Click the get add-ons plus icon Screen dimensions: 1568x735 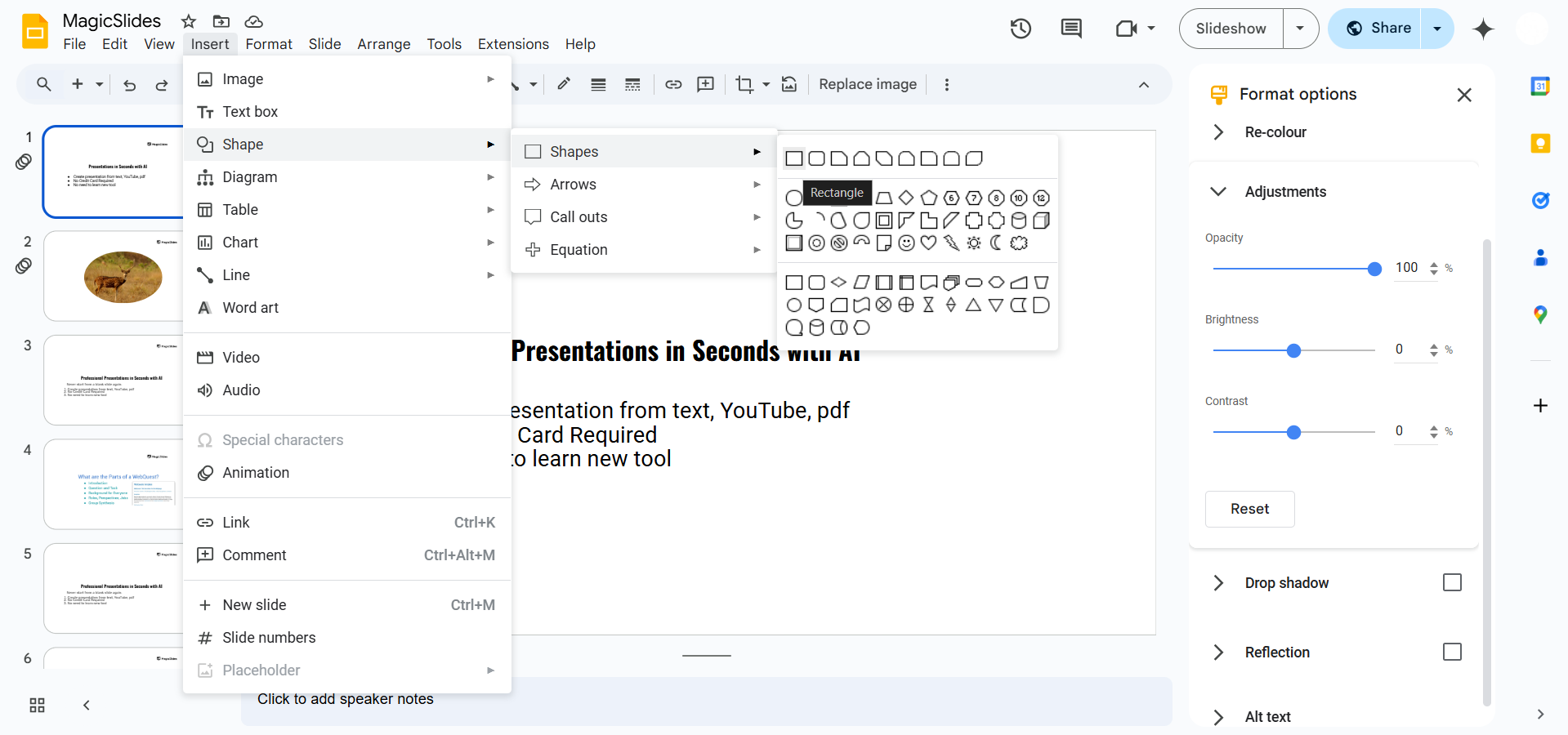point(1540,406)
